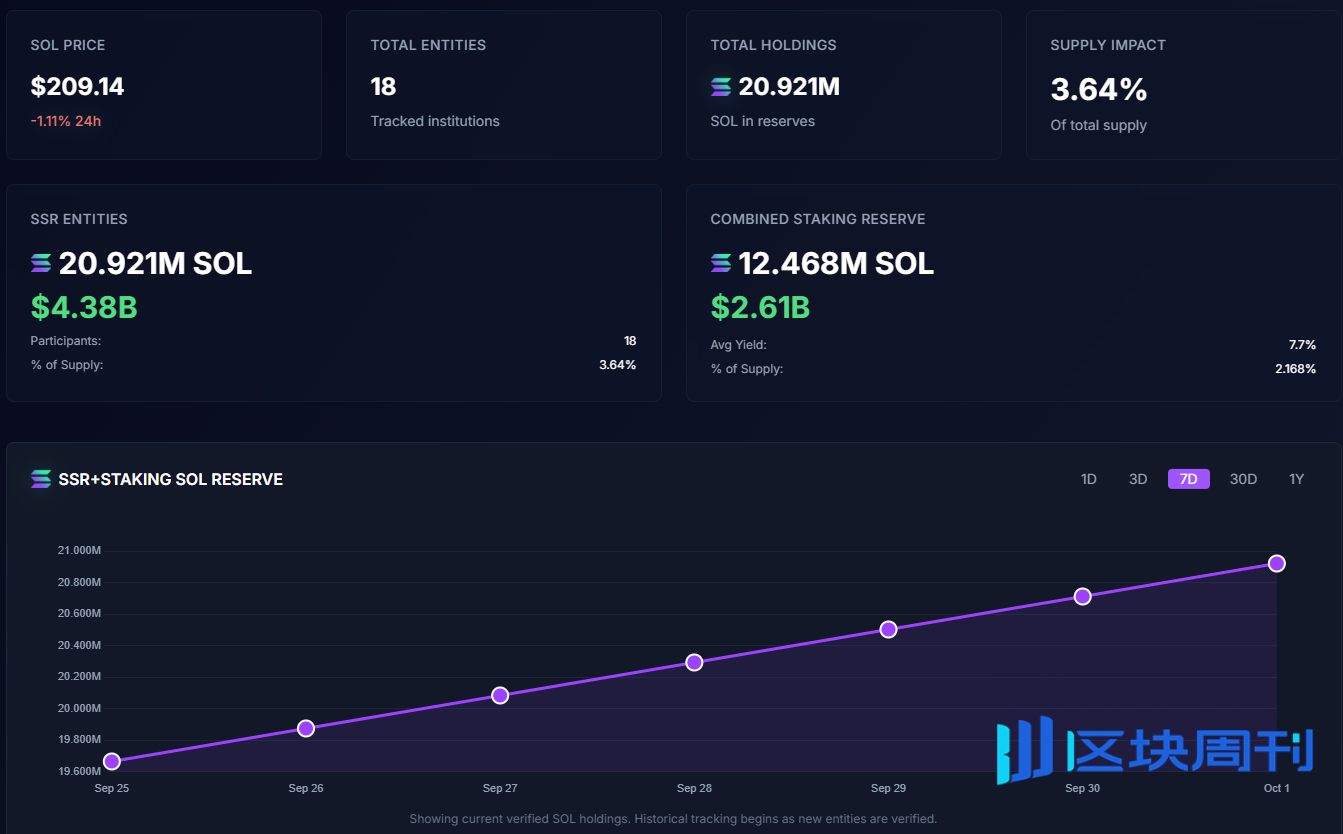1343x834 pixels.
Task: Click the SOL Price $209.14 value
Action: pyautogui.click(x=77, y=87)
